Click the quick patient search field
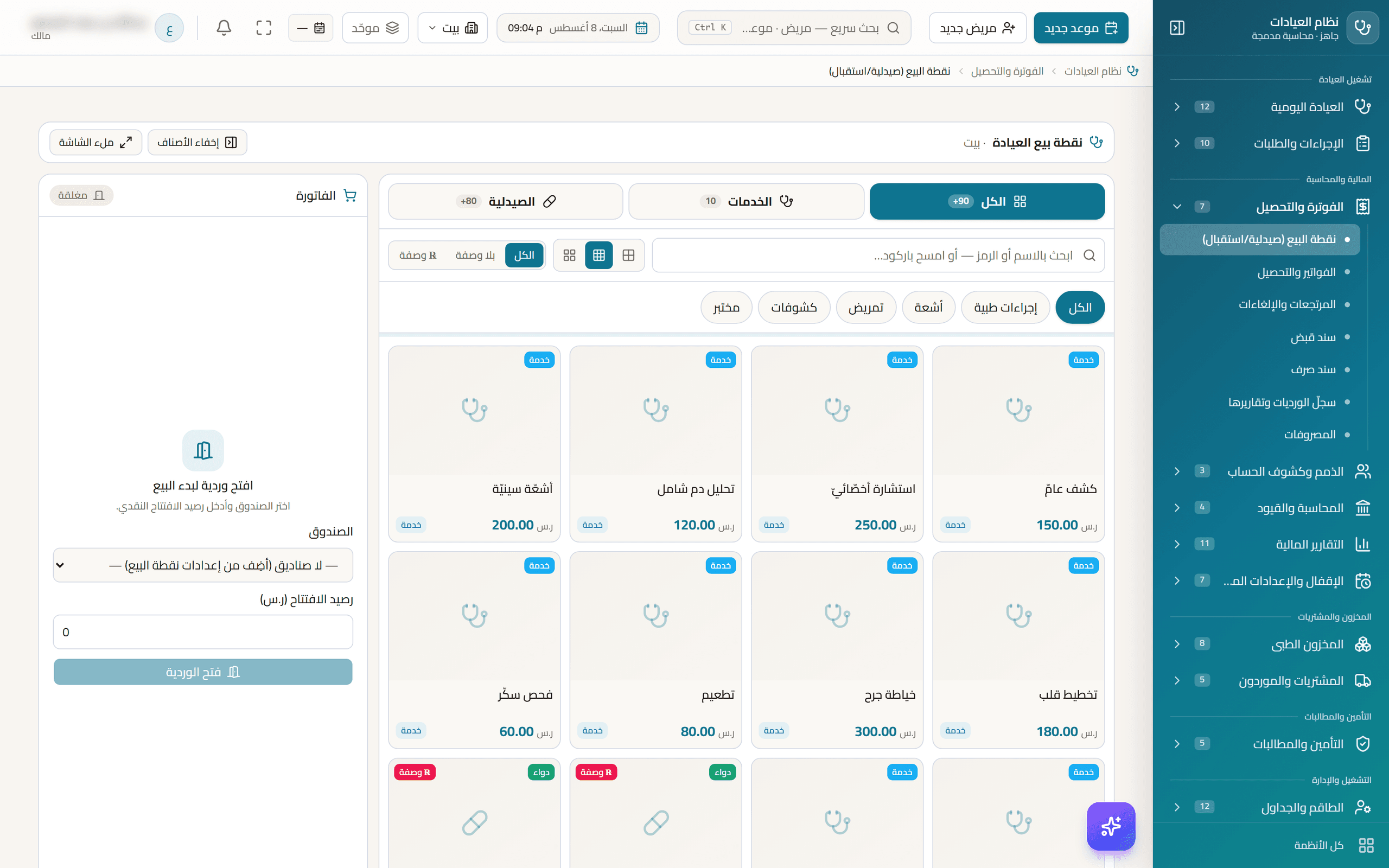 [794, 28]
